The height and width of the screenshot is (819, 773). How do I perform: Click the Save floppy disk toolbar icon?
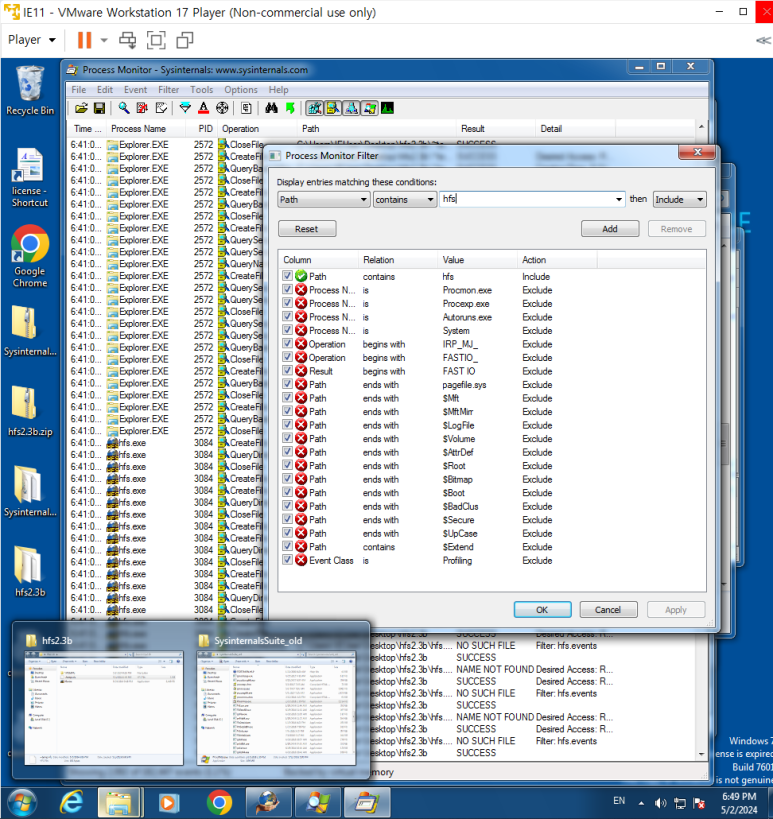pos(99,108)
